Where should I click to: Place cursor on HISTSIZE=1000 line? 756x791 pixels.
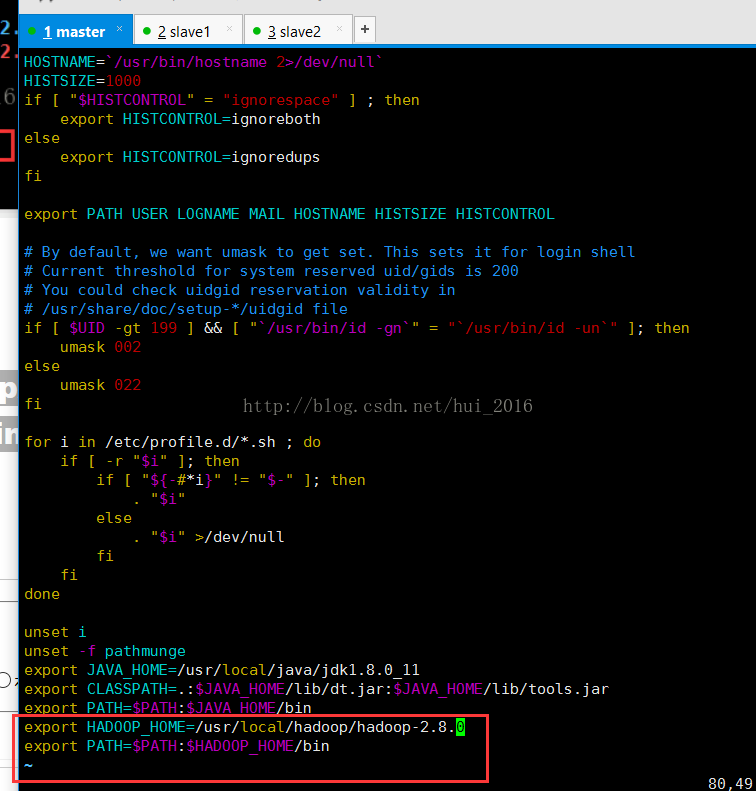[x=82, y=81]
